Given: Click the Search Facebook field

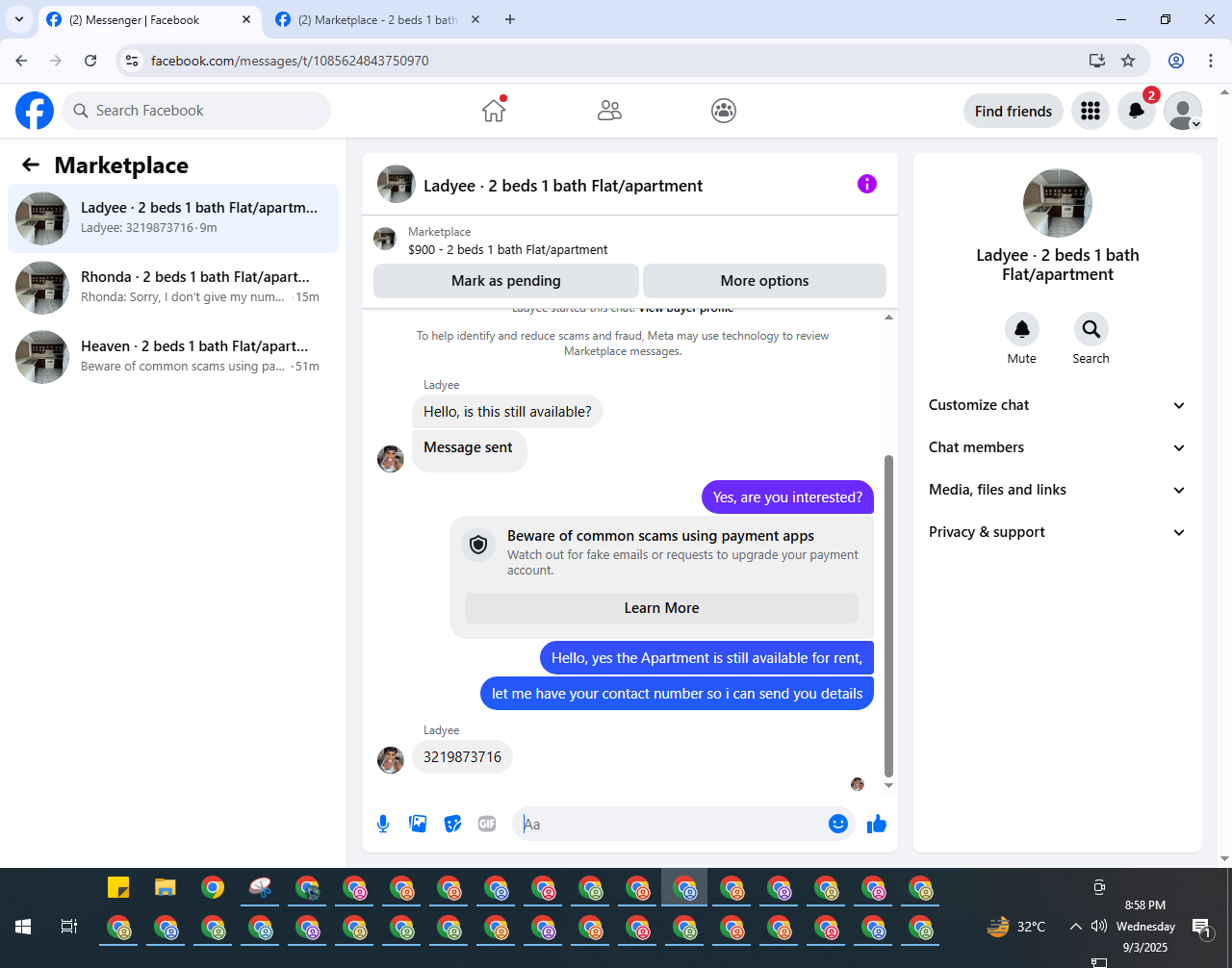Looking at the screenshot, I should (x=196, y=111).
